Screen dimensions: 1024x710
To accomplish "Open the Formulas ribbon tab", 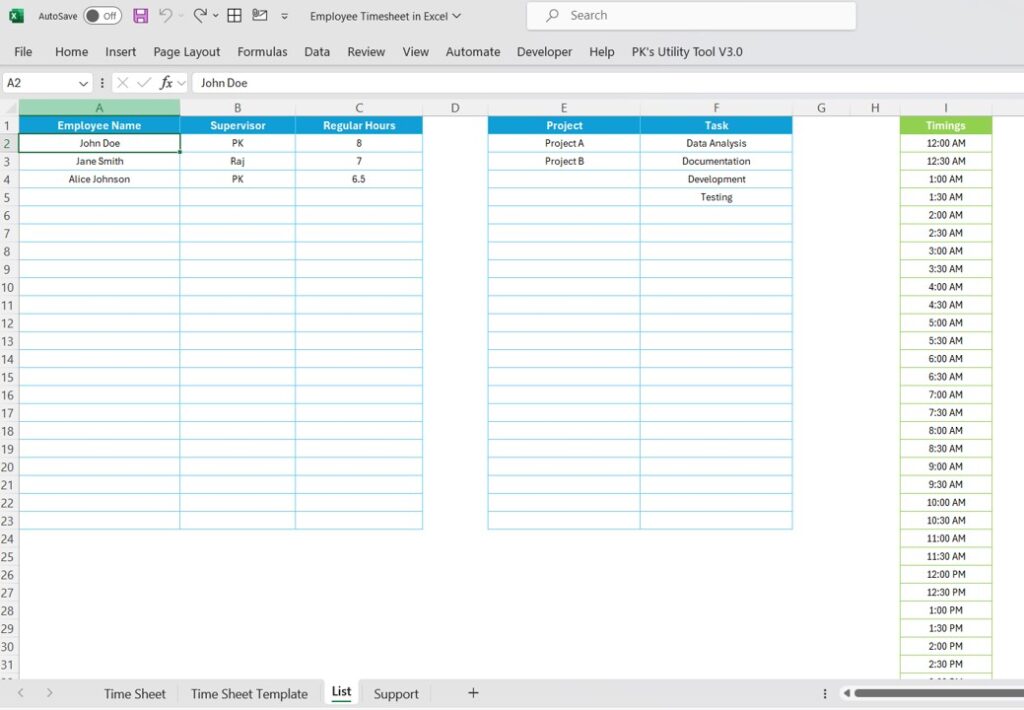I will (262, 52).
